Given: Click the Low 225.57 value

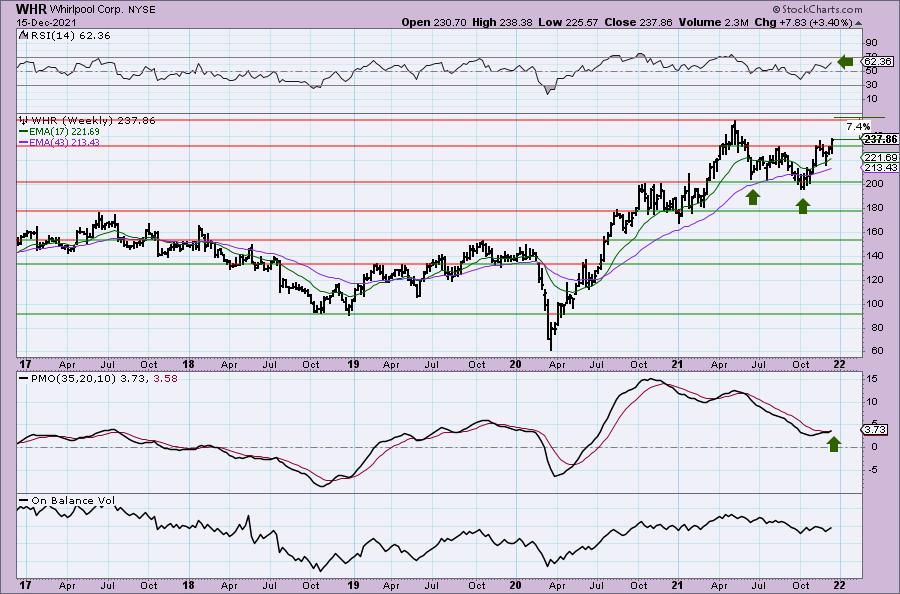Looking at the screenshot, I should point(568,22).
